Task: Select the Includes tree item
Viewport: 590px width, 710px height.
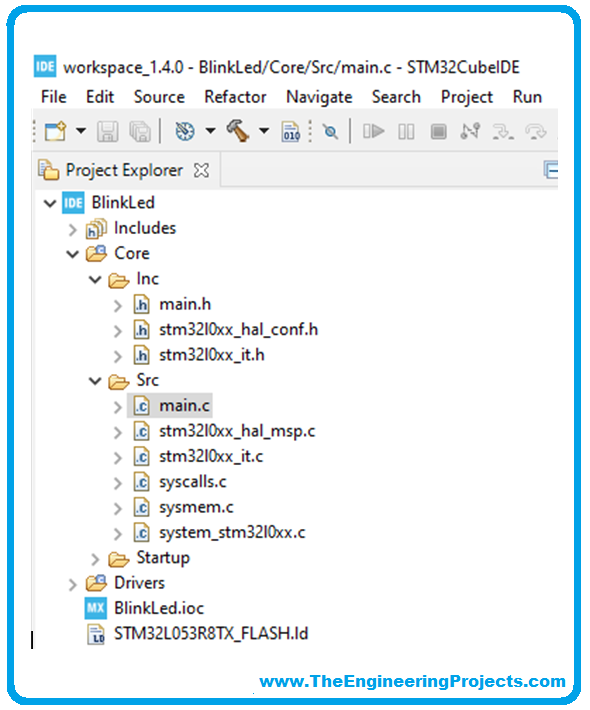Action: (144, 228)
